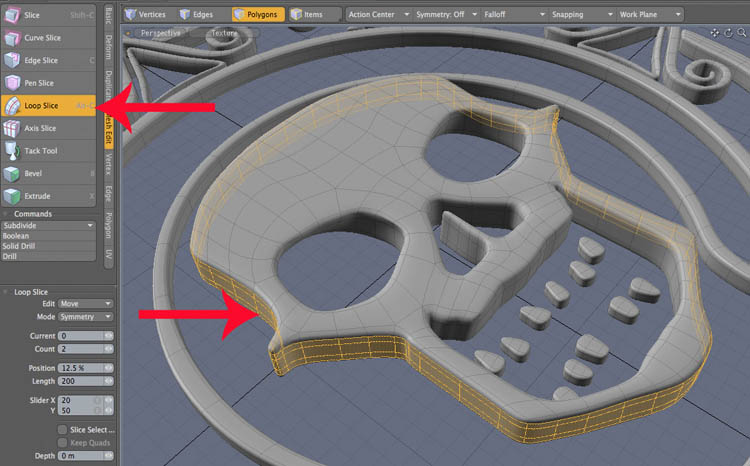Screen dimensions: 750x466
Task: Open the Mode dropdown set to Symmetry
Action: (x=85, y=317)
